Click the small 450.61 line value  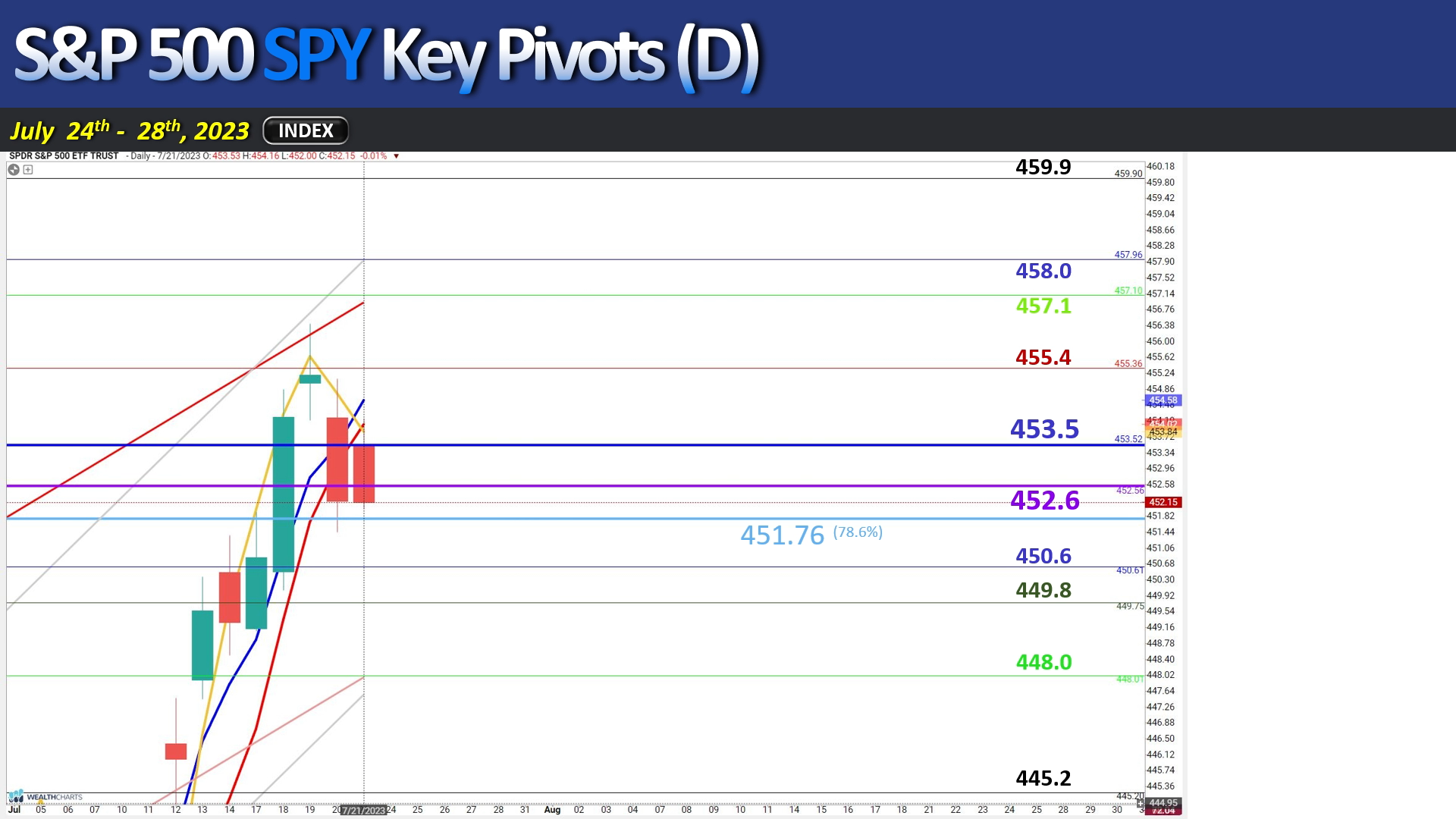click(x=1130, y=570)
